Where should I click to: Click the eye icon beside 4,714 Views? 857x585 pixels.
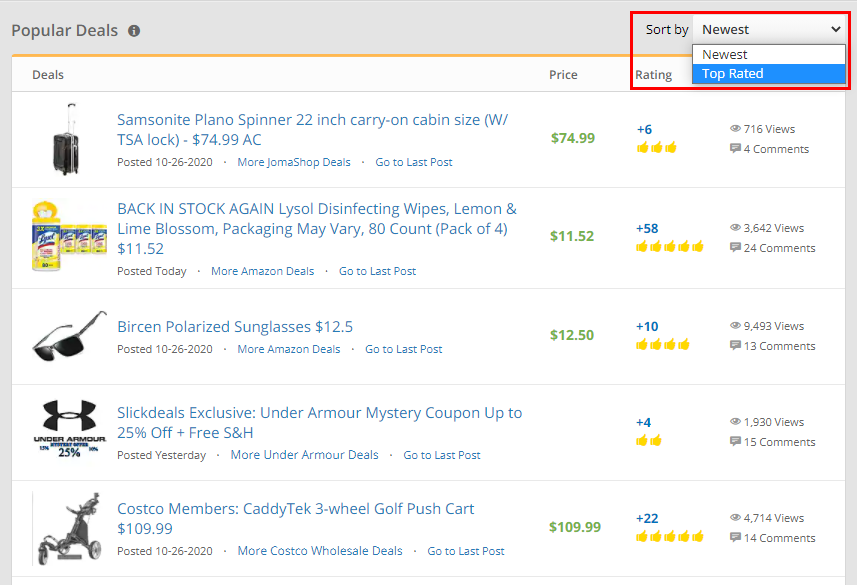[x=735, y=517]
